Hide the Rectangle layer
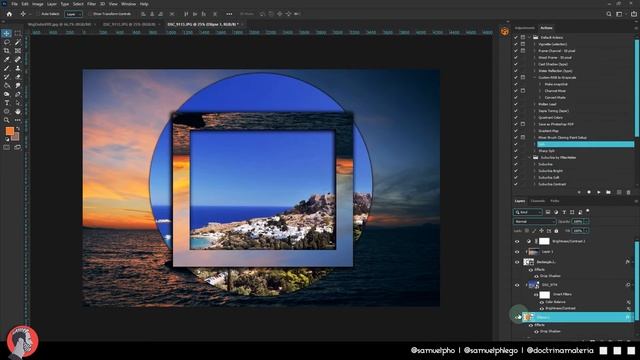 pyautogui.click(x=517, y=262)
